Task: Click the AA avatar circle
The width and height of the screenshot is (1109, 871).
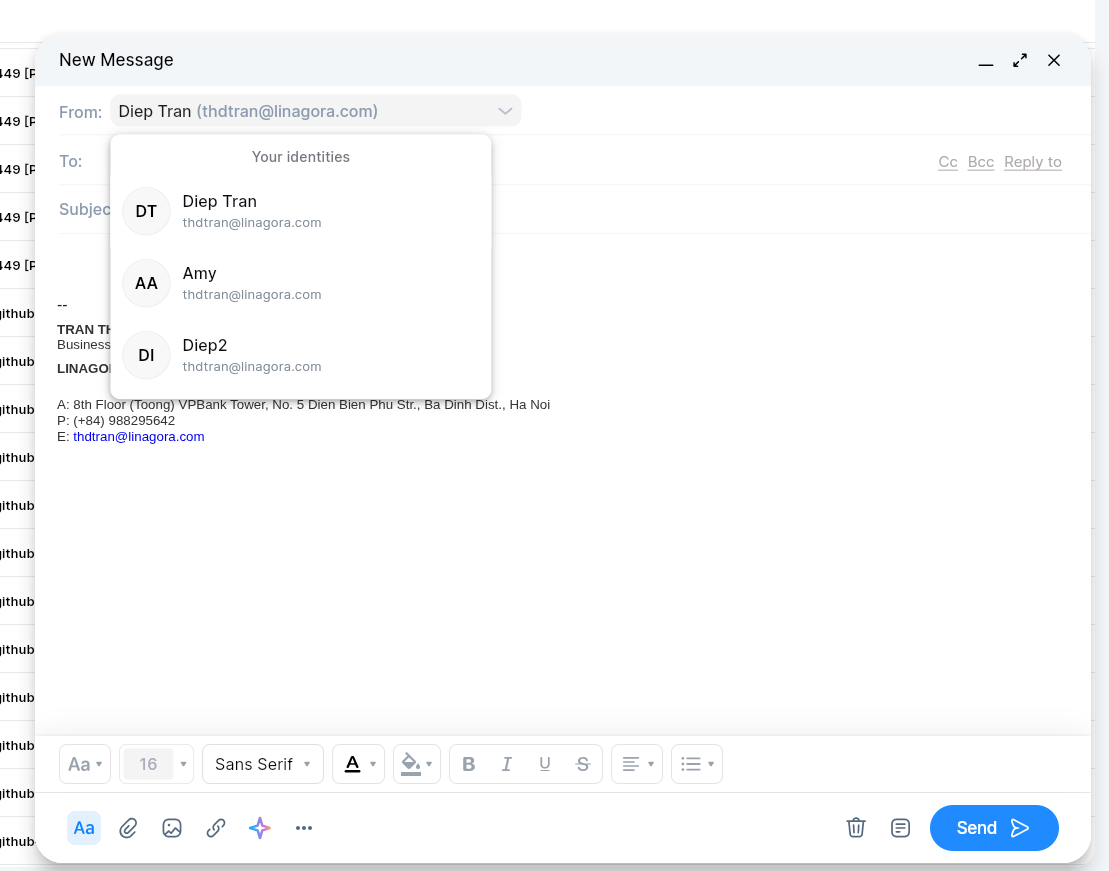Action: tap(146, 283)
